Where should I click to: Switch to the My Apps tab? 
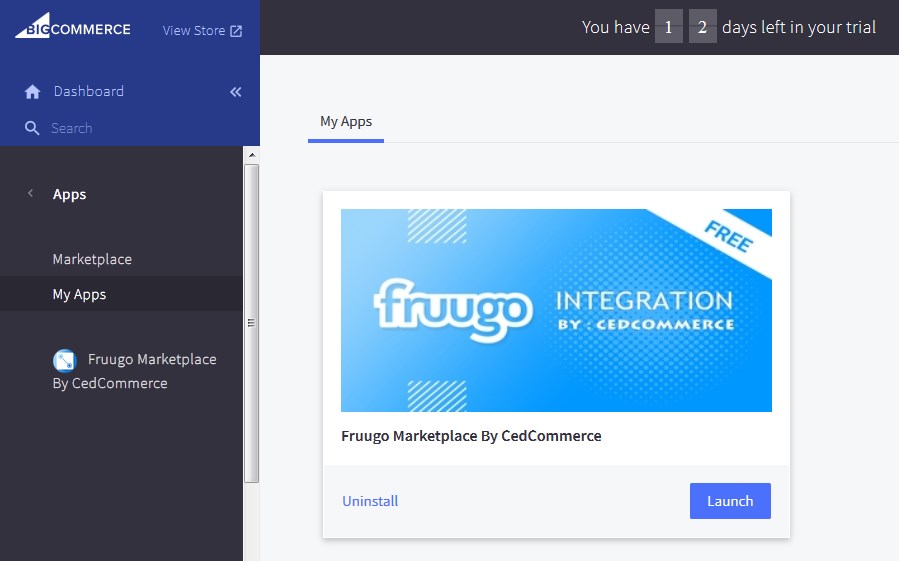(x=346, y=122)
